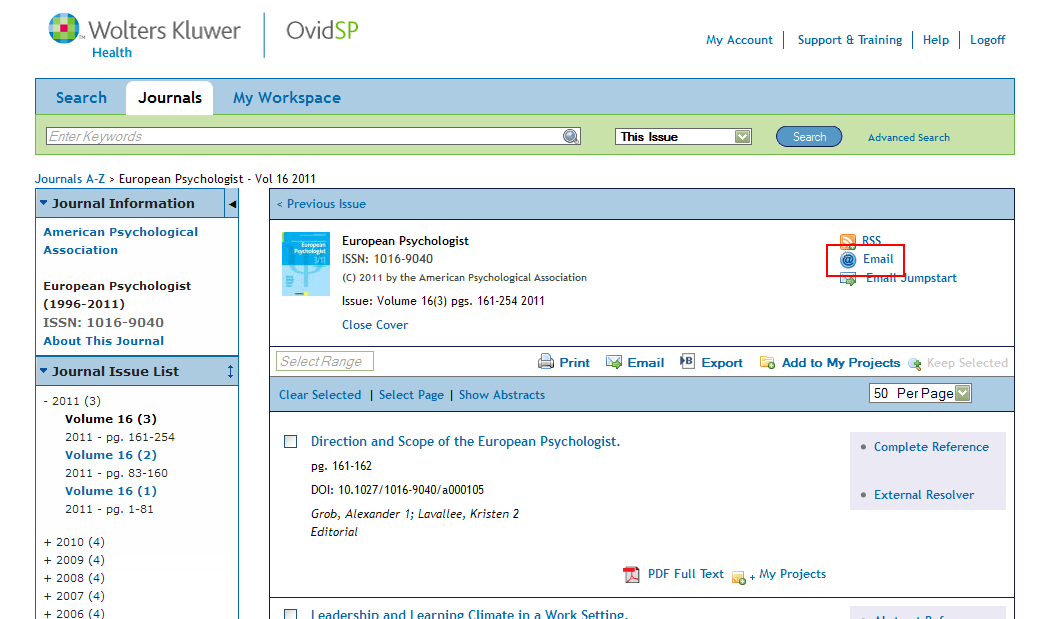Click the DOI 10.1027/1016-9040/a000105 text
The height and width of the screenshot is (619, 1050).
(x=397, y=490)
